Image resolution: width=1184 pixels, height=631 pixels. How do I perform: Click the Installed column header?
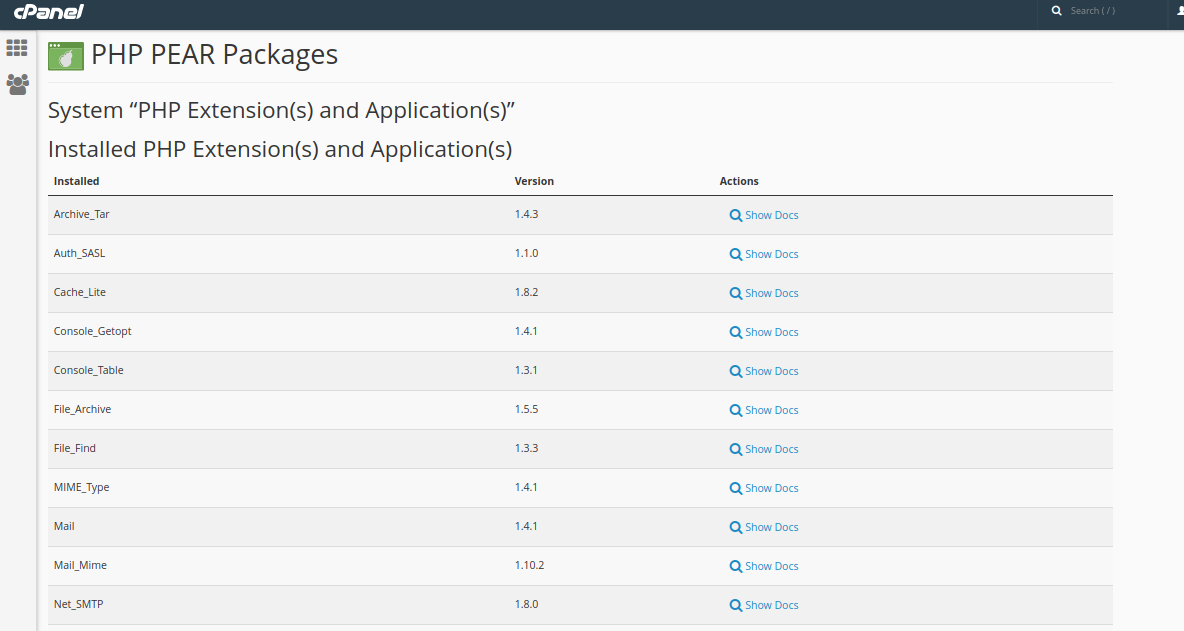click(x=77, y=181)
